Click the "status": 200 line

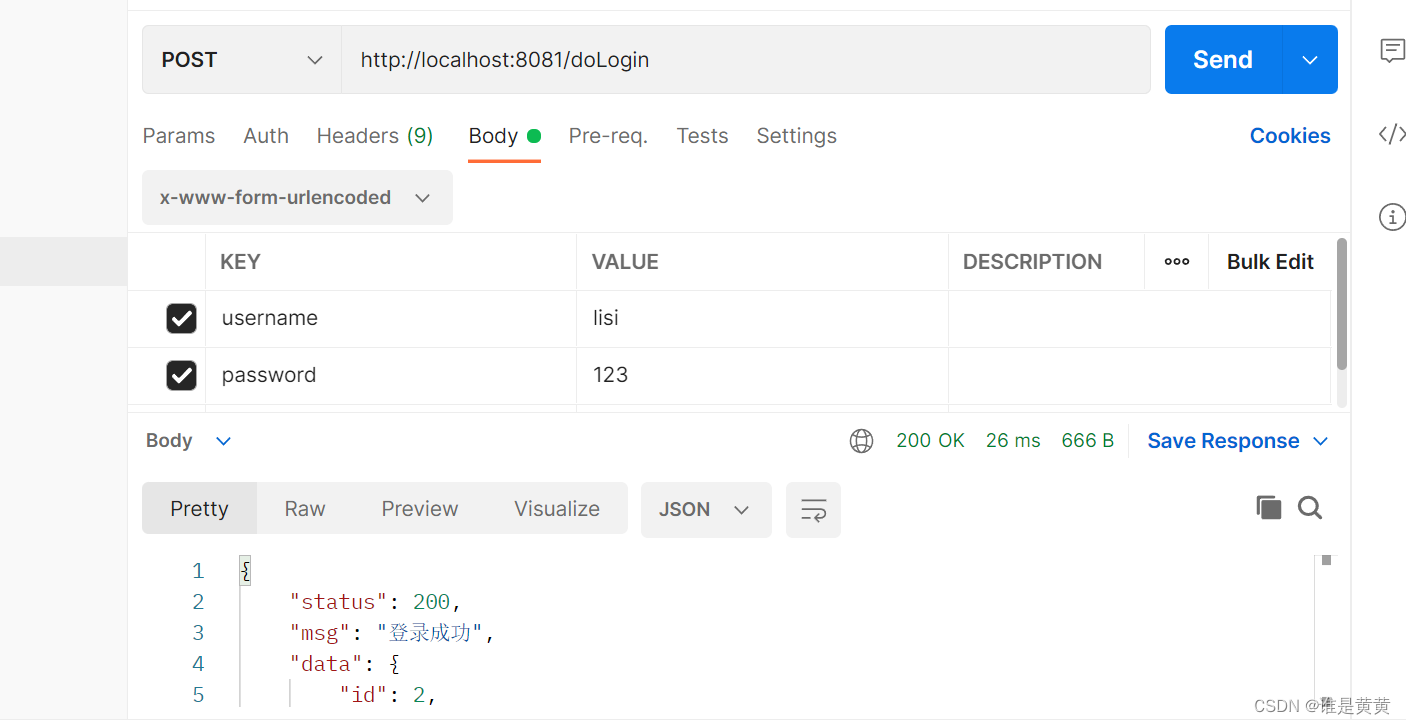coord(375,602)
